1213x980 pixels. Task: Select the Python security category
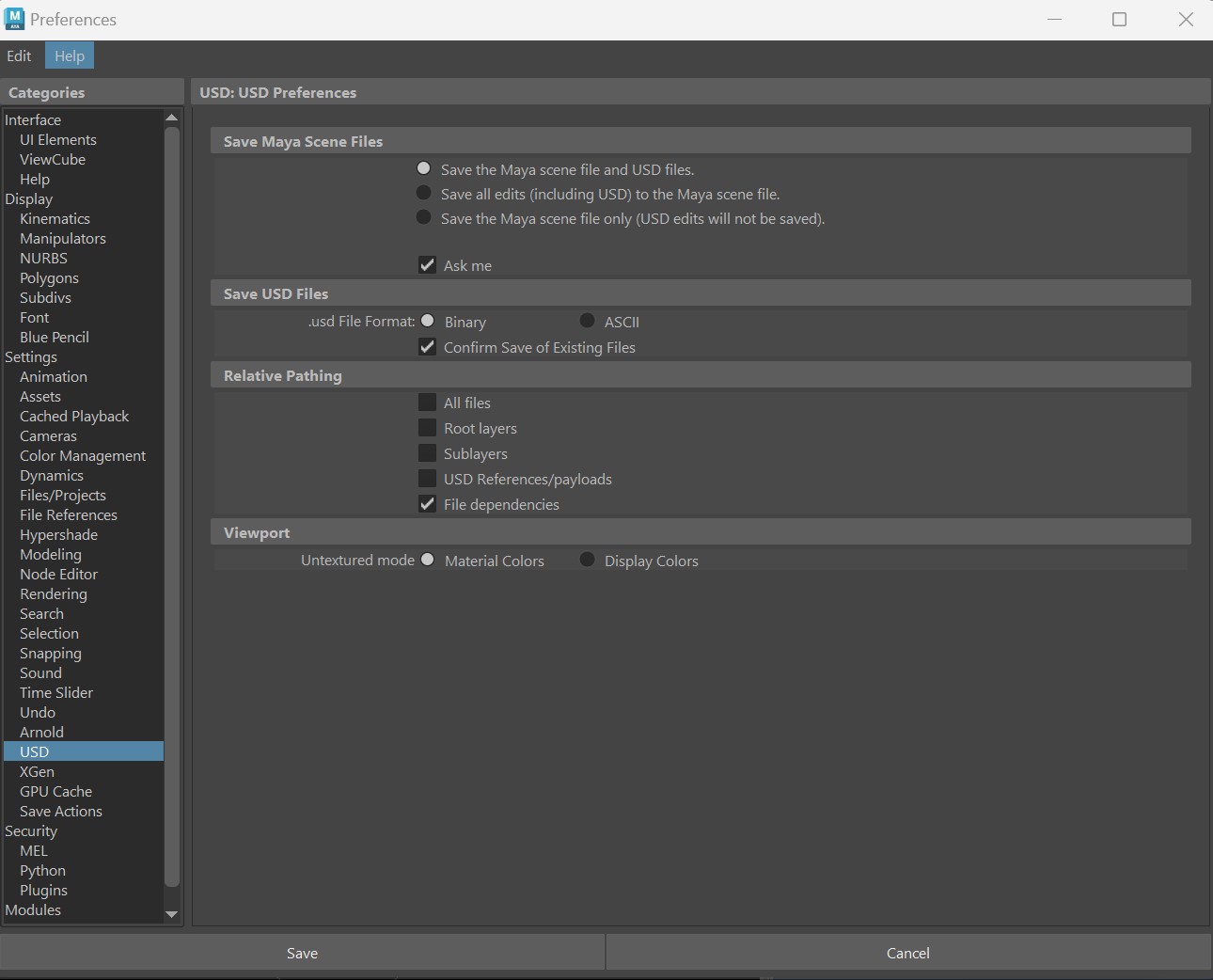point(42,870)
